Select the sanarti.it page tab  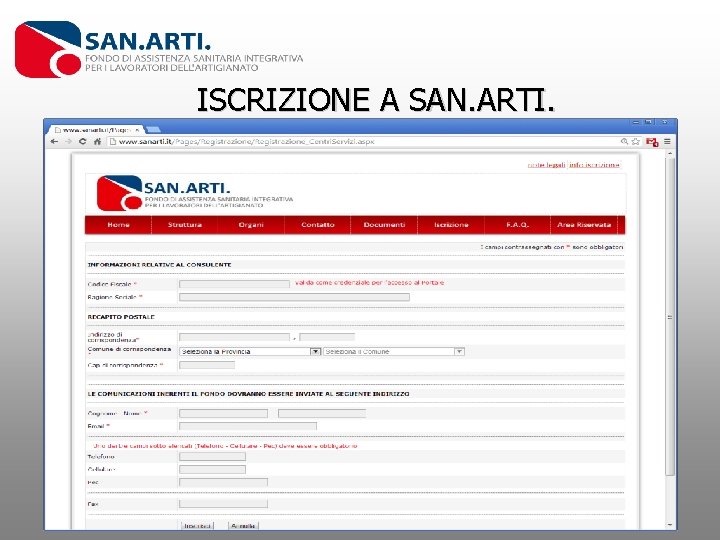tap(96, 130)
